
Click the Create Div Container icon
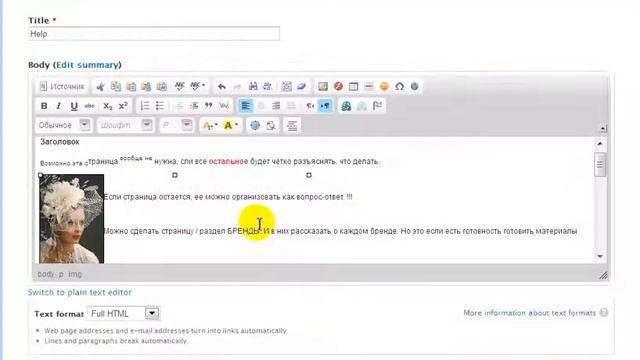point(224,106)
